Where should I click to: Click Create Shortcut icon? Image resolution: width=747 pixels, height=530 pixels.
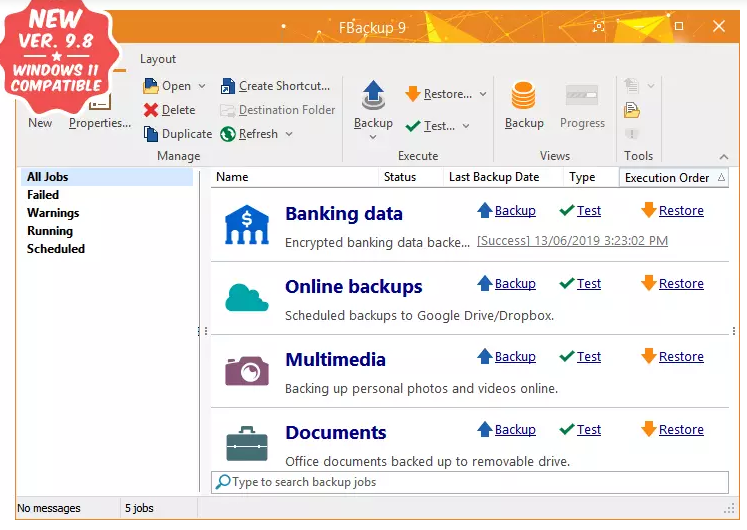[x=228, y=86]
